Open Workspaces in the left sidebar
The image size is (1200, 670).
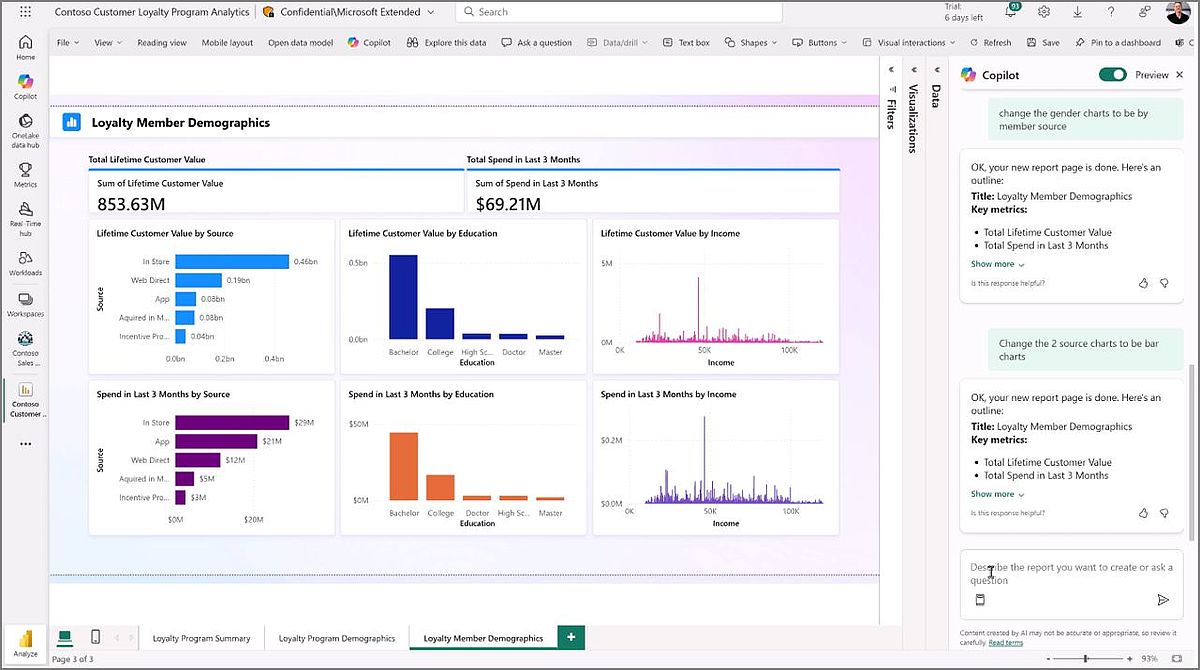click(x=25, y=304)
